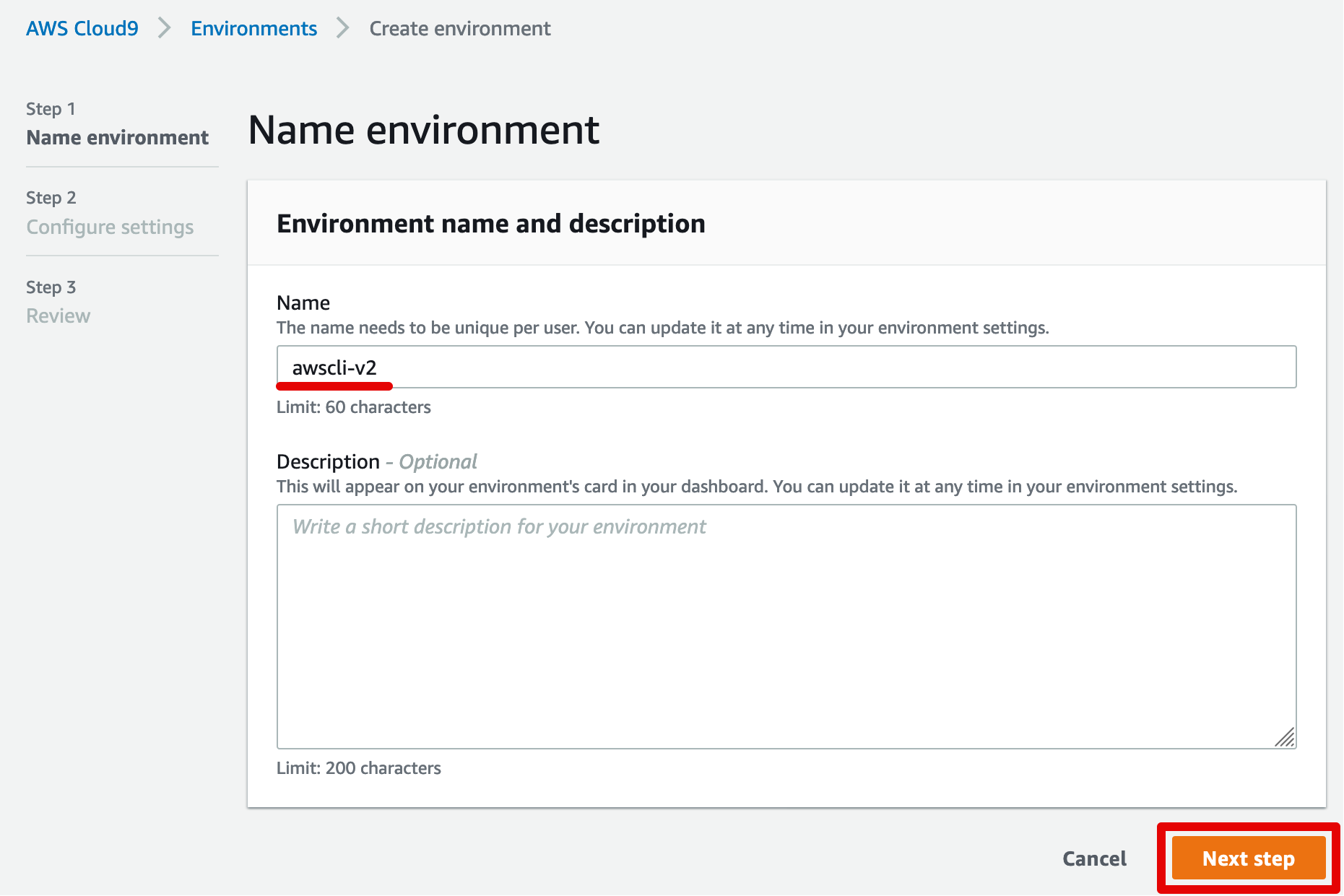Click the Description textarea placeholder
The height and width of the screenshot is (896, 1344).
click(499, 526)
